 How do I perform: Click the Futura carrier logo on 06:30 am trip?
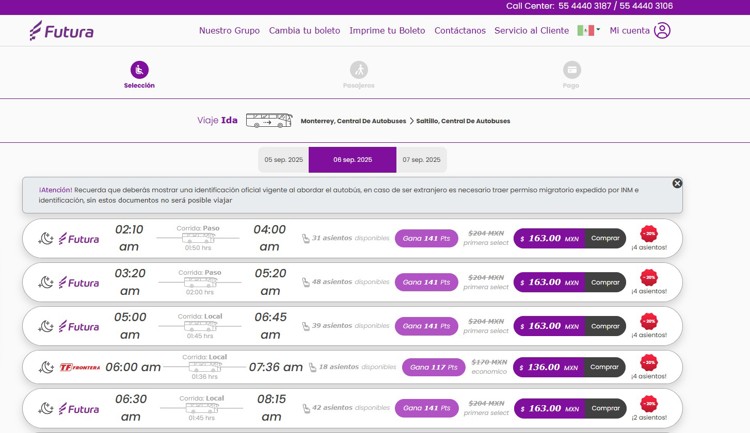point(79,409)
